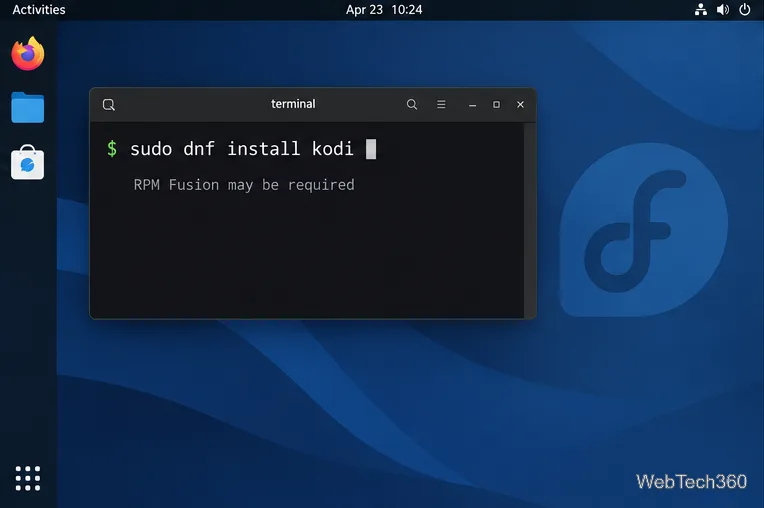Maximize the terminal window
Screen dimensions: 764x508
click(496, 105)
